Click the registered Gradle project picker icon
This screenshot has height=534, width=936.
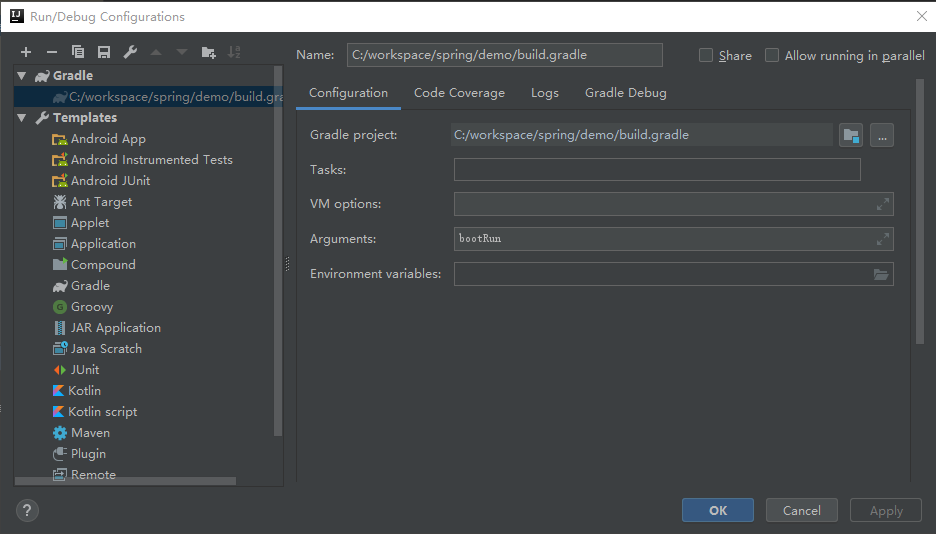pyautogui.click(x=851, y=135)
